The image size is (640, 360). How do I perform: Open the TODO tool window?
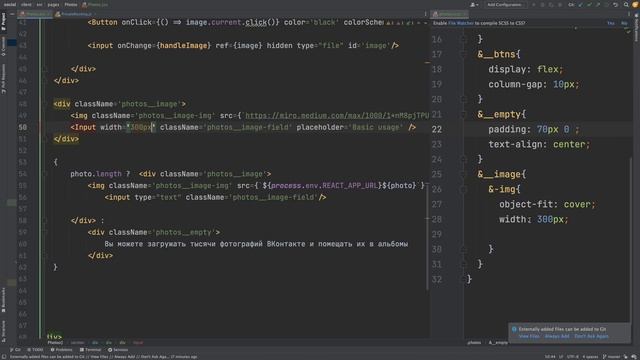(x=35, y=350)
